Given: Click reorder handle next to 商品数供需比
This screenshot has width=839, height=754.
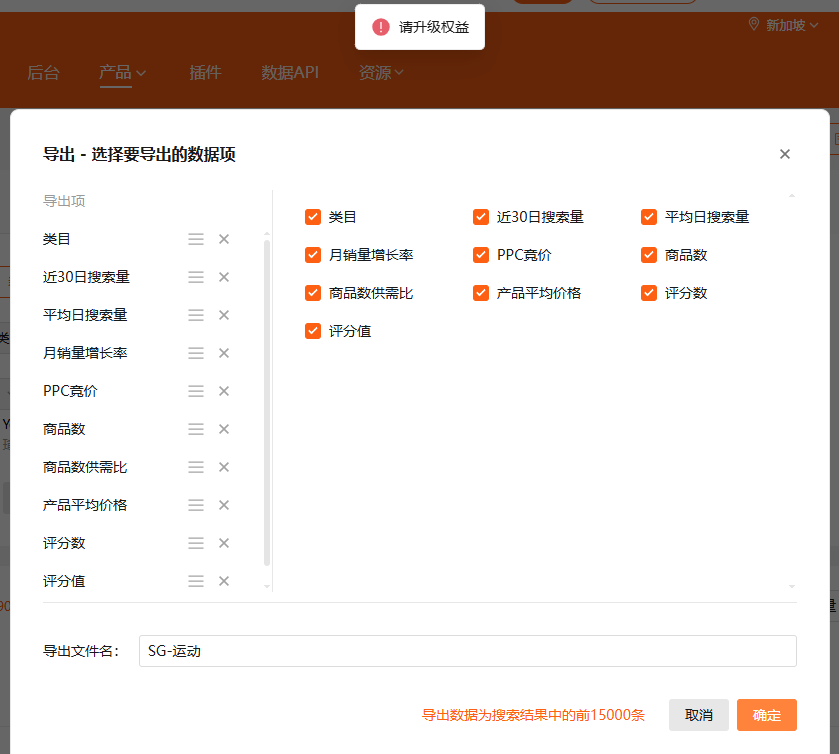Looking at the screenshot, I should [x=196, y=467].
